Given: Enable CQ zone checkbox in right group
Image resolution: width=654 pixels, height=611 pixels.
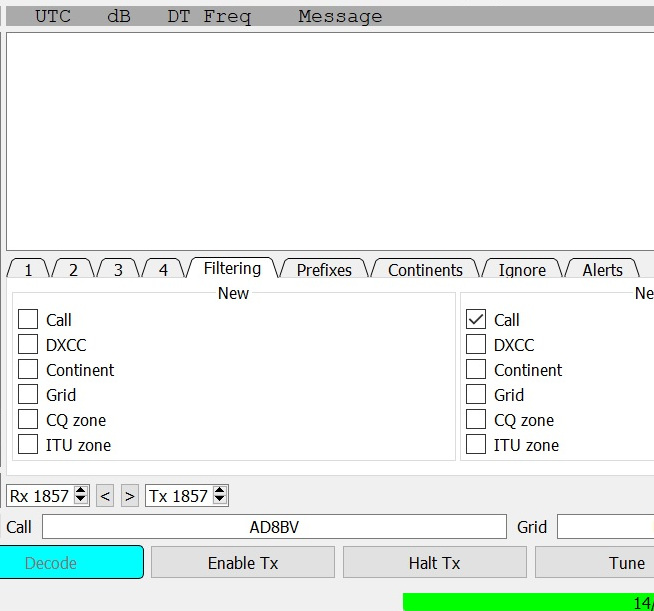Looking at the screenshot, I should pyautogui.click(x=476, y=420).
